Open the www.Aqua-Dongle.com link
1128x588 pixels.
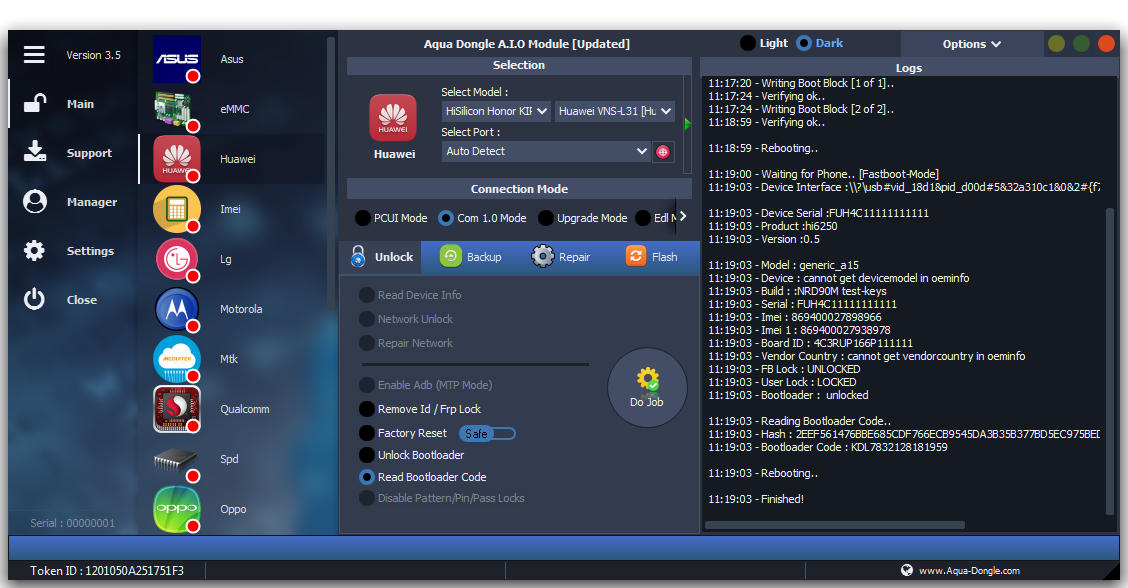(969, 571)
